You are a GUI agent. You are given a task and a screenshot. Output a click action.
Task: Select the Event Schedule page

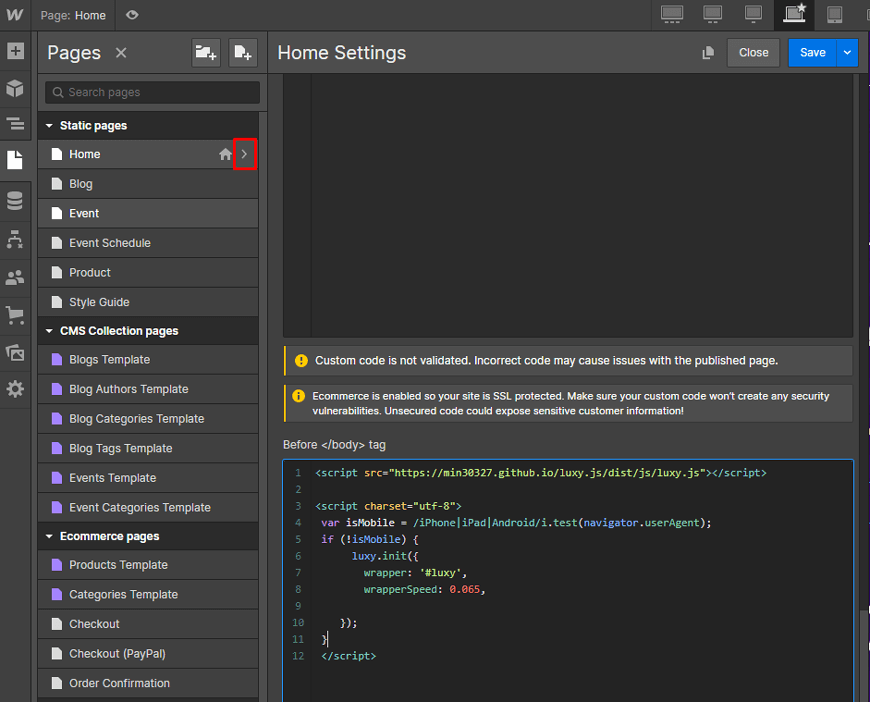[x=110, y=243]
